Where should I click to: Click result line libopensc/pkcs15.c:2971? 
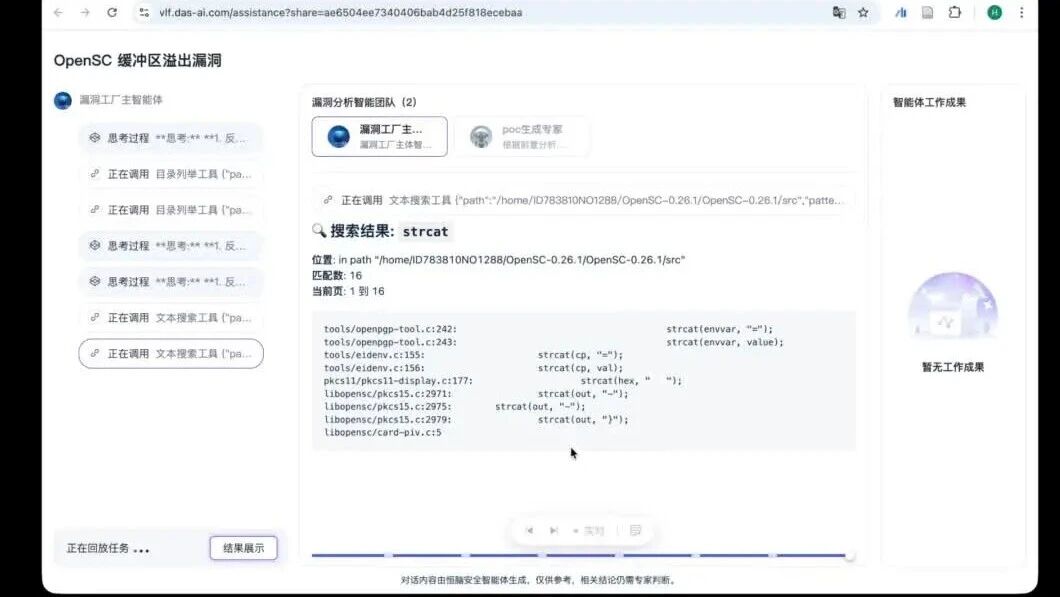(476, 393)
